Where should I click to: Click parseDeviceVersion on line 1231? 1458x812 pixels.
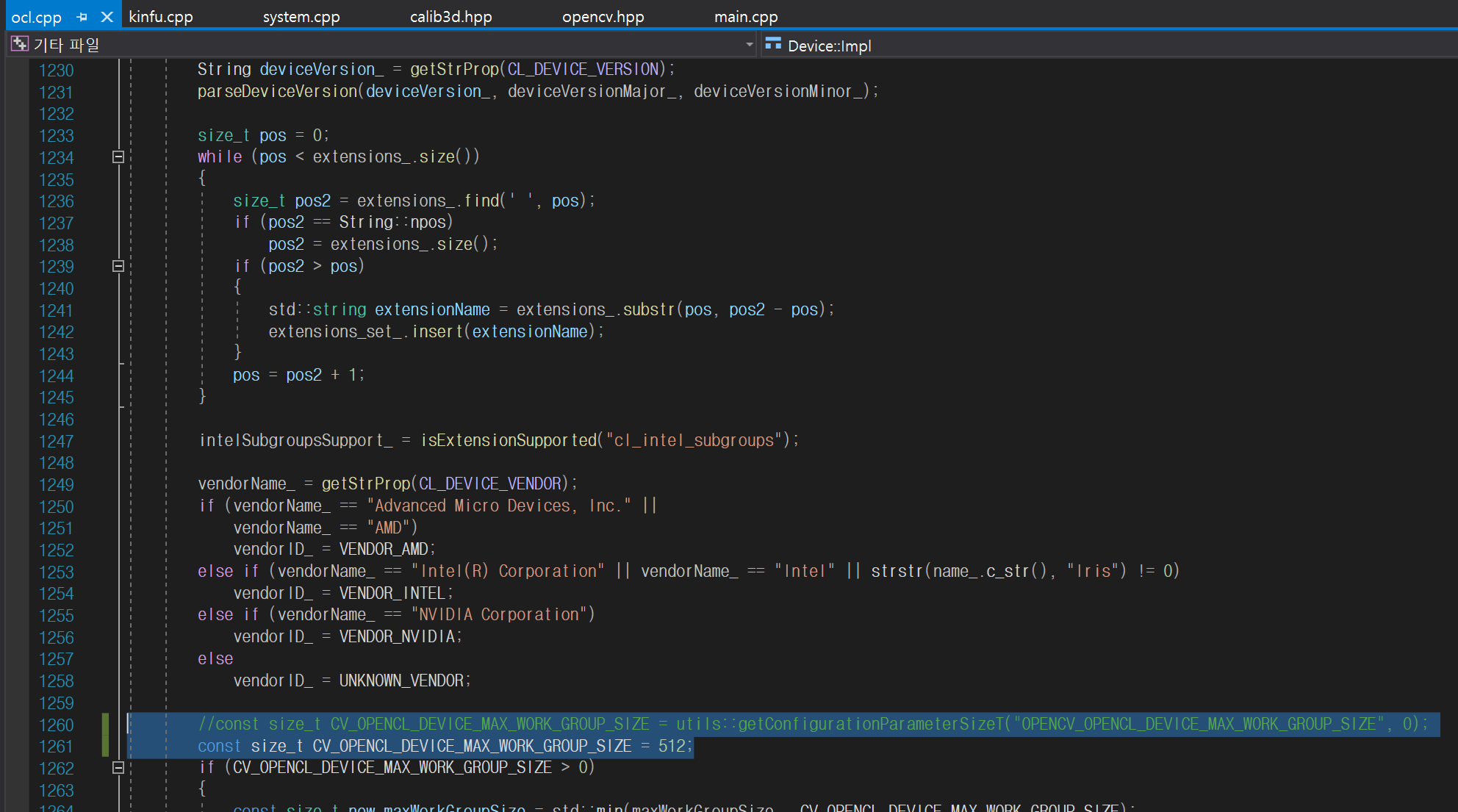(x=277, y=91)
